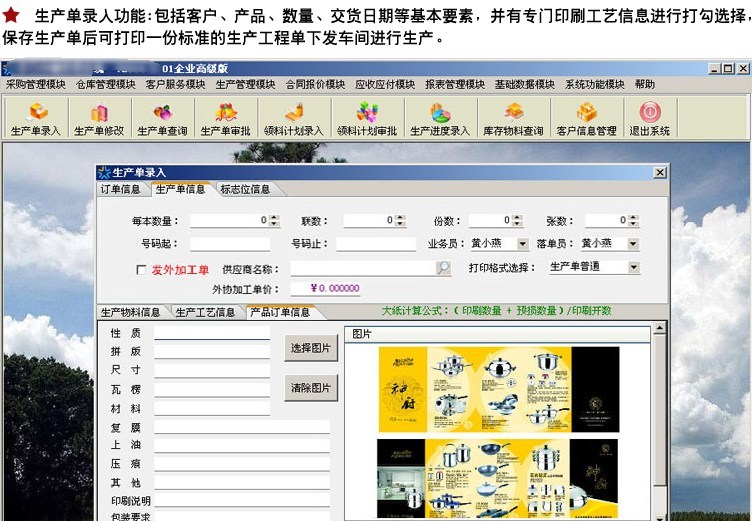Click the 外协加工单价 amount field

(x=326, y=288)
